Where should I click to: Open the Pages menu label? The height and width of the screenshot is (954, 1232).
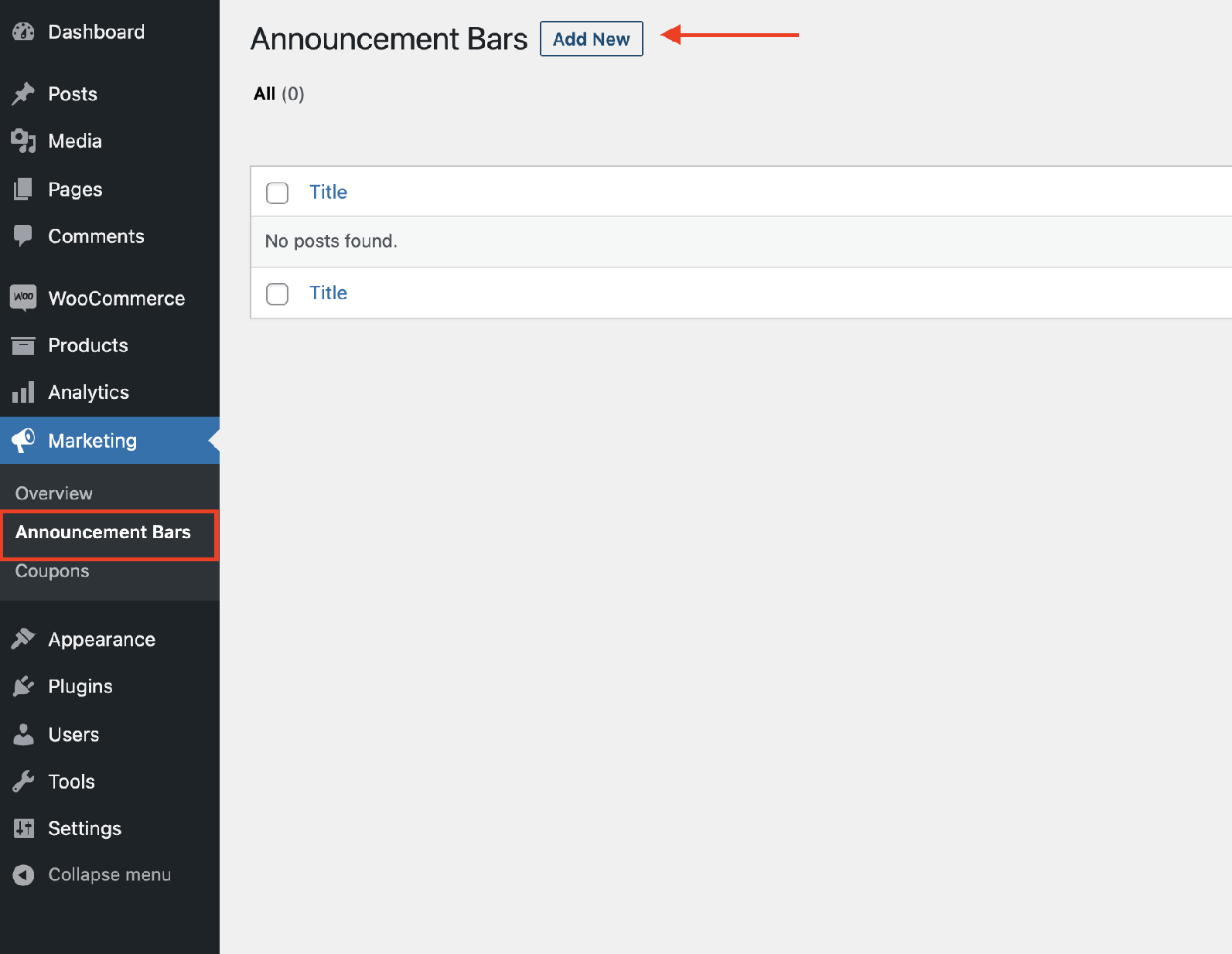(75, 189)
